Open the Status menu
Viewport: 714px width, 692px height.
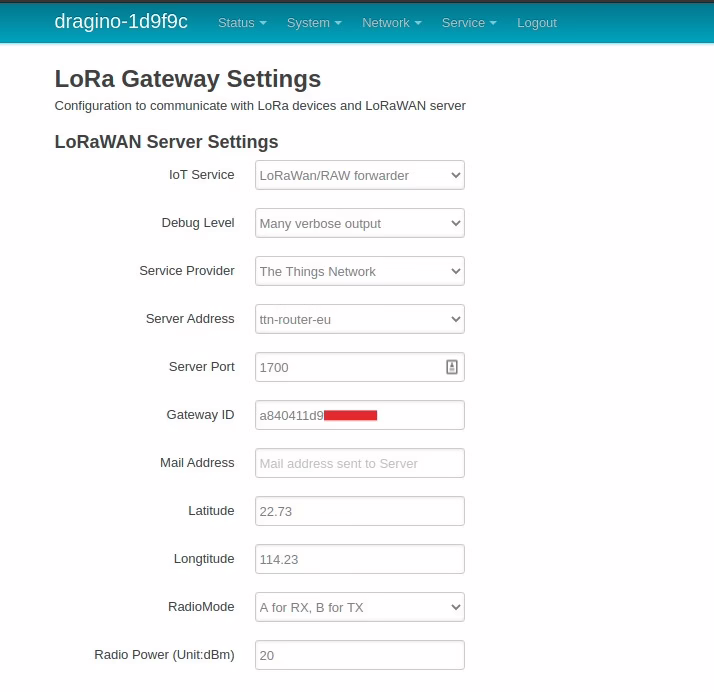pyautogui.click(x=242, y=23)
